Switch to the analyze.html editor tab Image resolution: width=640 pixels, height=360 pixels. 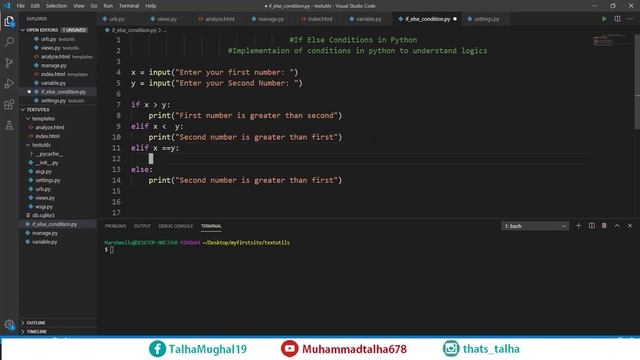tap(219, 19)
